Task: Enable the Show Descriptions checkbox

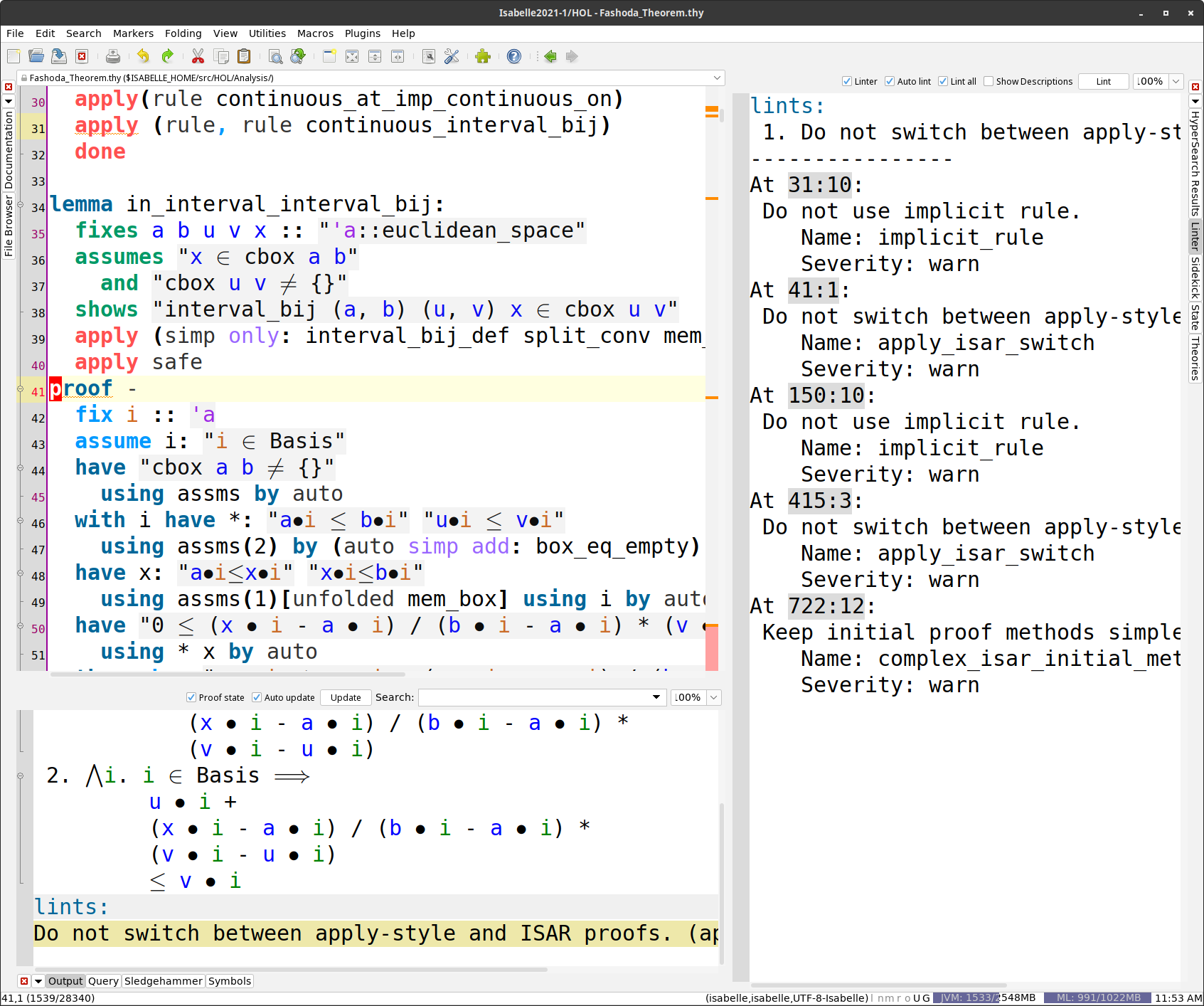Action: [x=989, y=81]
